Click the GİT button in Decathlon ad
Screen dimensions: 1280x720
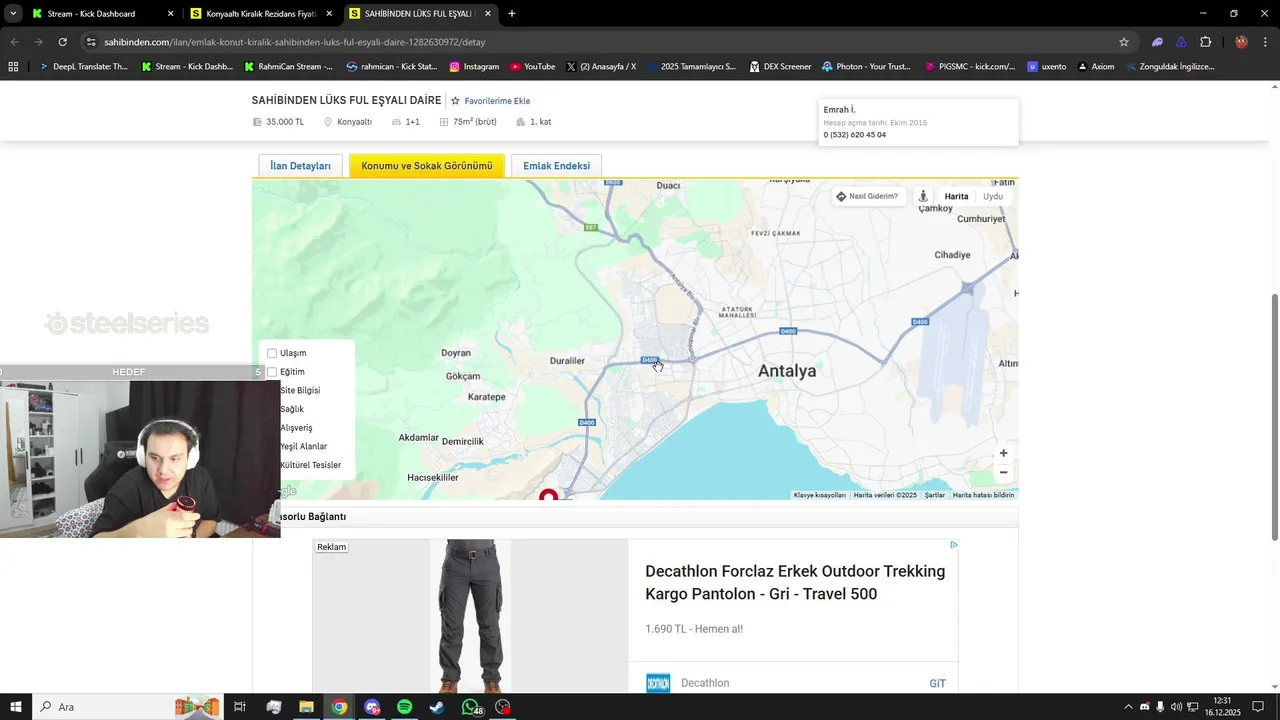tap(937, 683)
